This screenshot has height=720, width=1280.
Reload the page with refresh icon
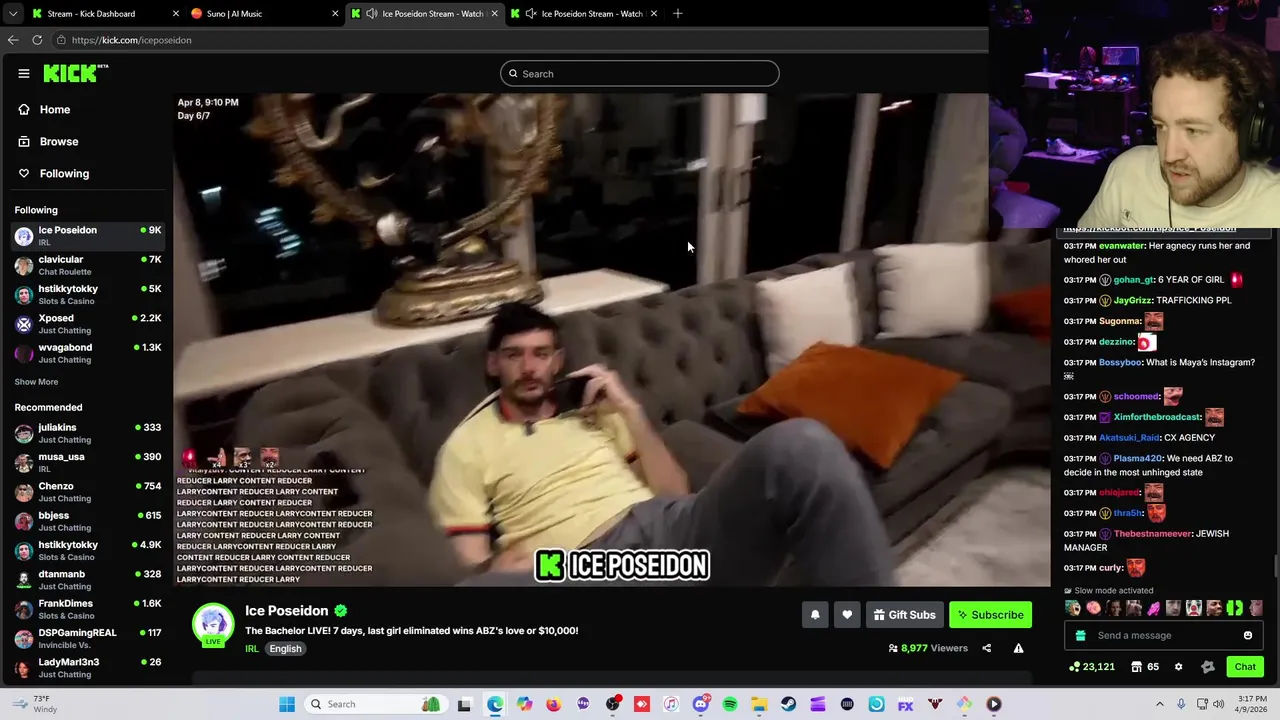tap(37, 40)
